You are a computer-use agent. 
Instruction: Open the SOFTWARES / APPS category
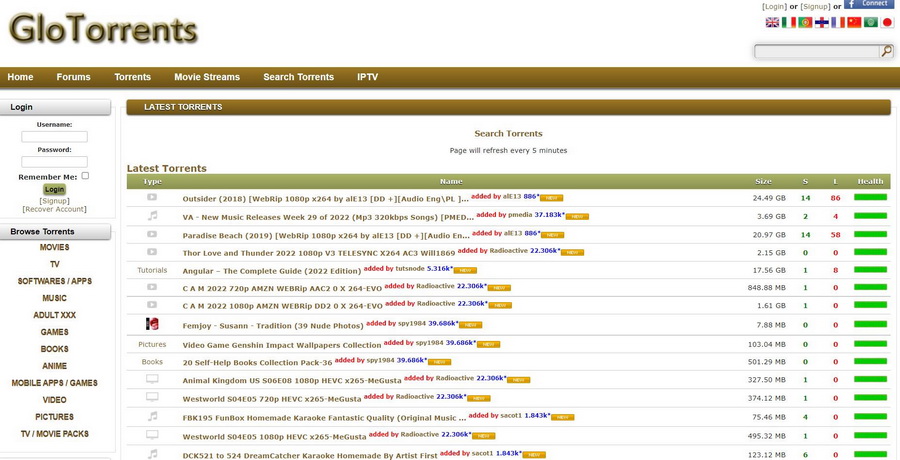[55, 281]
